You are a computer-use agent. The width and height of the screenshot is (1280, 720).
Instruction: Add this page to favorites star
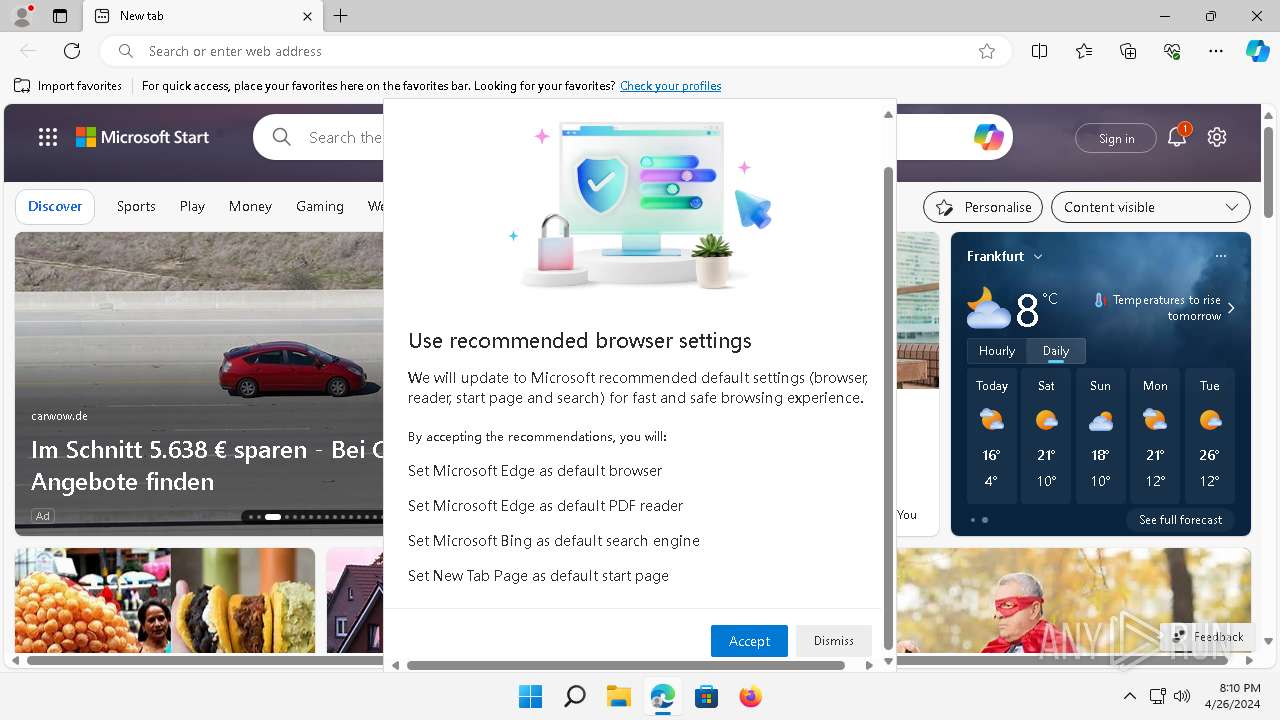coord(987,51)
